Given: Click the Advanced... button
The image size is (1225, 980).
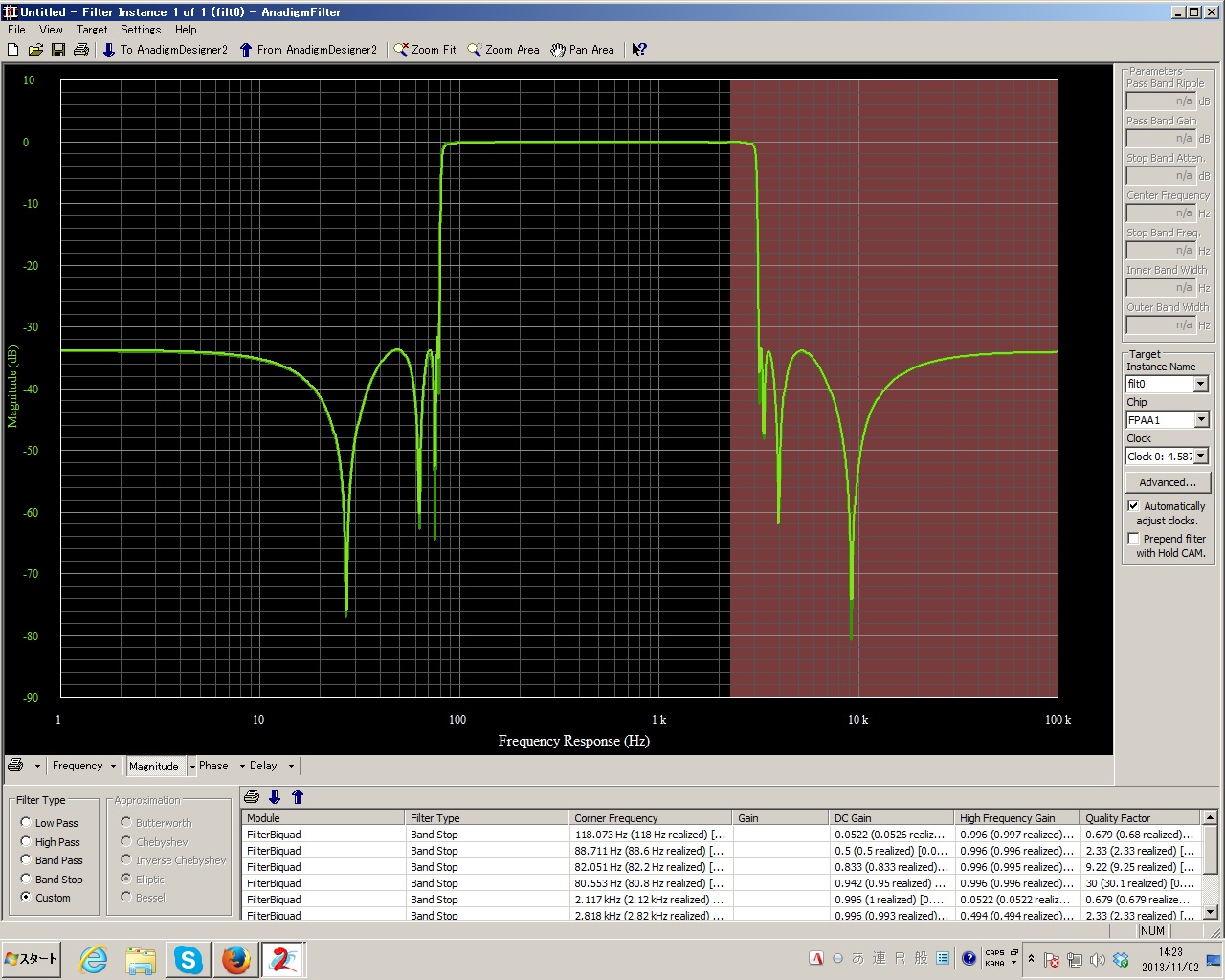Looking at the screenshot, I should click(x=1167, y=482).
